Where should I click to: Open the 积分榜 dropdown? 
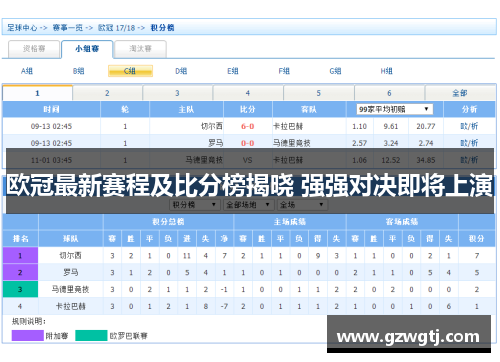[x=195, y=205]
